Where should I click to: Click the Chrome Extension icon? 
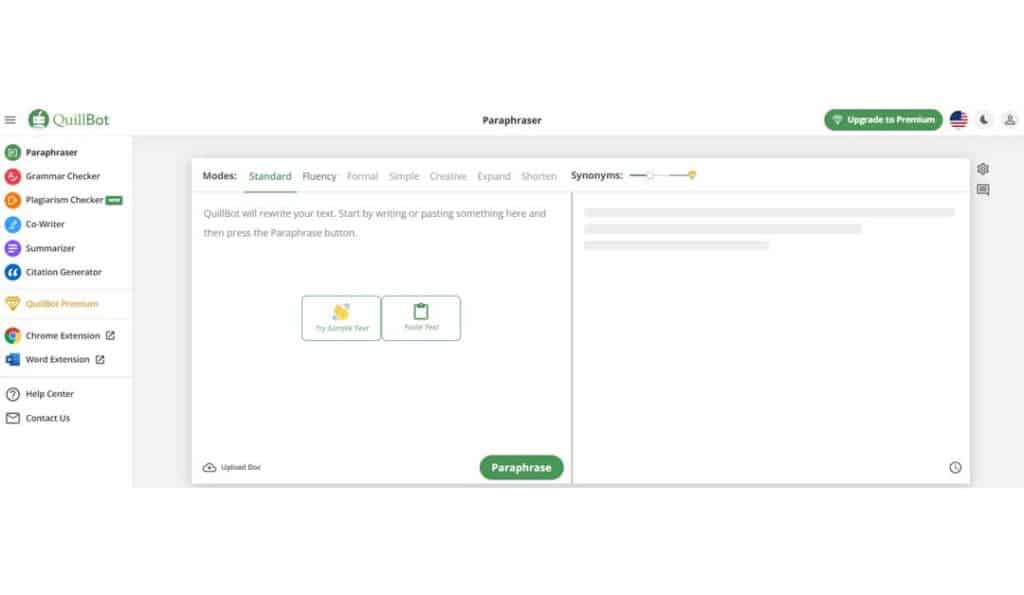pyautogui.click(x=12, y=336)
